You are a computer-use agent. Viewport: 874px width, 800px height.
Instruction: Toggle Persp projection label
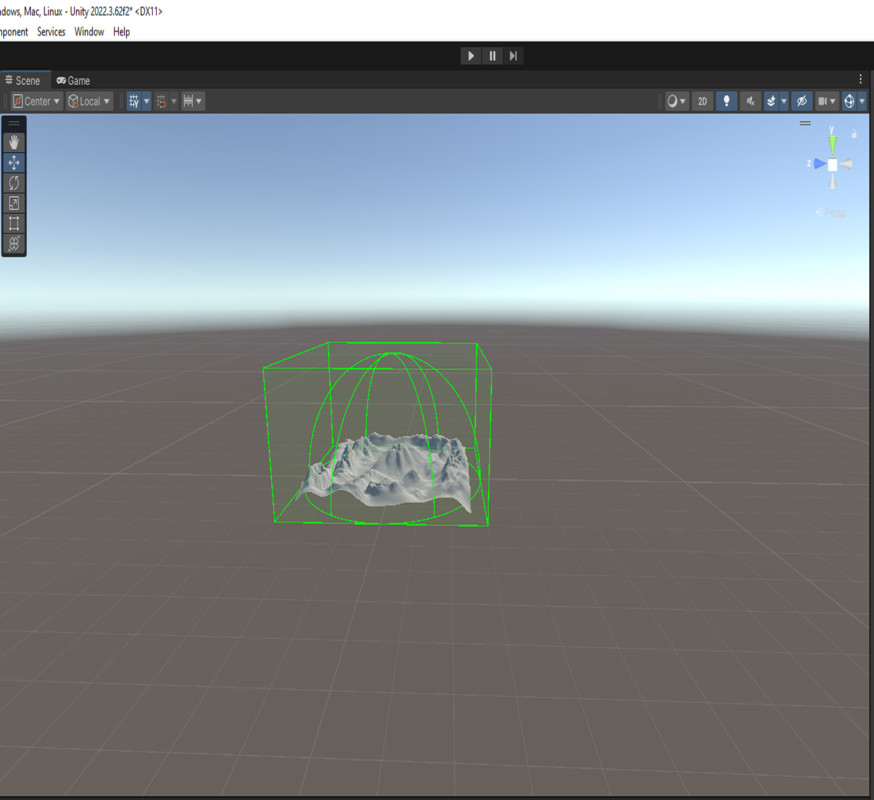(831, 212)
